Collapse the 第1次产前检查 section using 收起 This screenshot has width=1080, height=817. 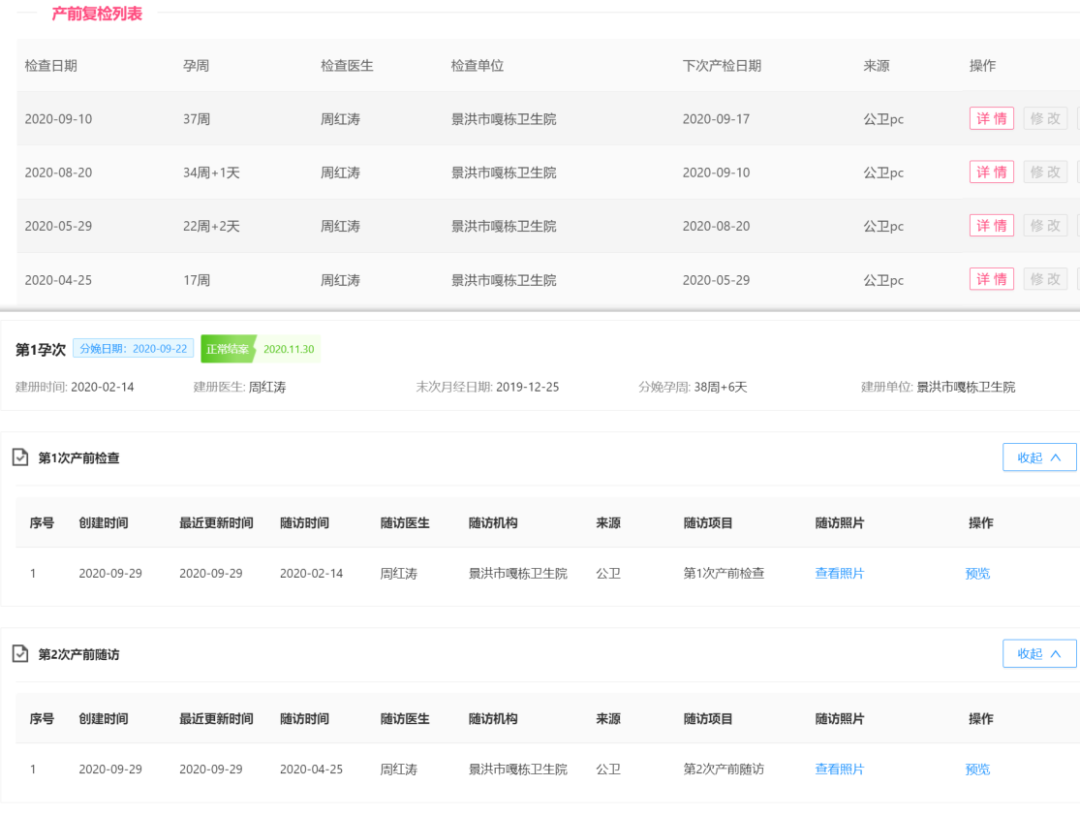click(1037, 457)
